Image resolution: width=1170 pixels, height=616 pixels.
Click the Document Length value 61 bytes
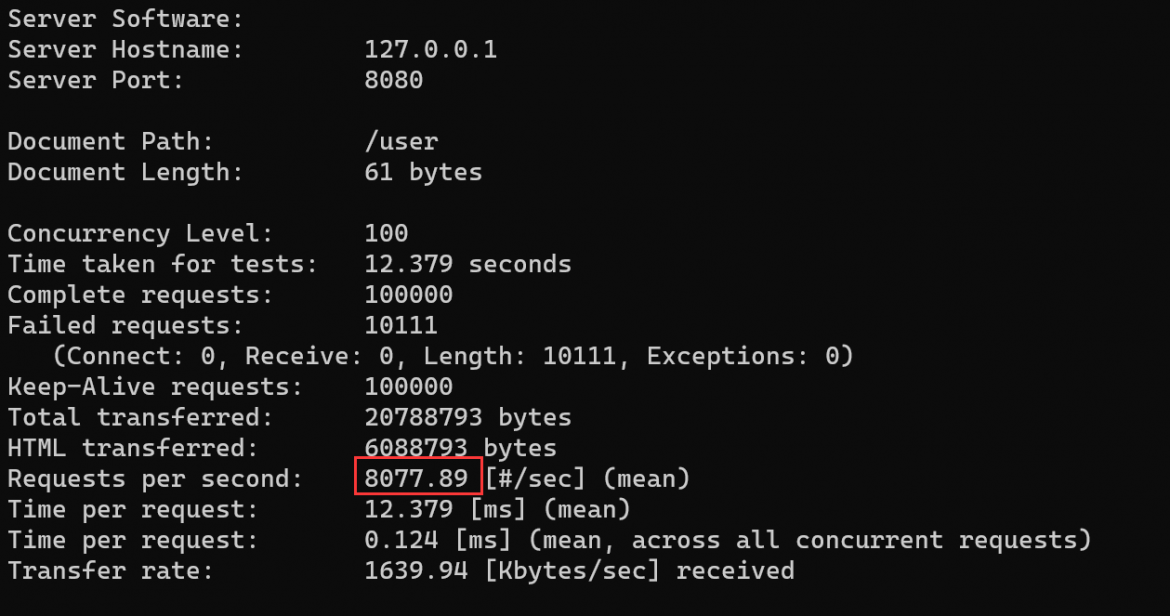pos(423,172)
